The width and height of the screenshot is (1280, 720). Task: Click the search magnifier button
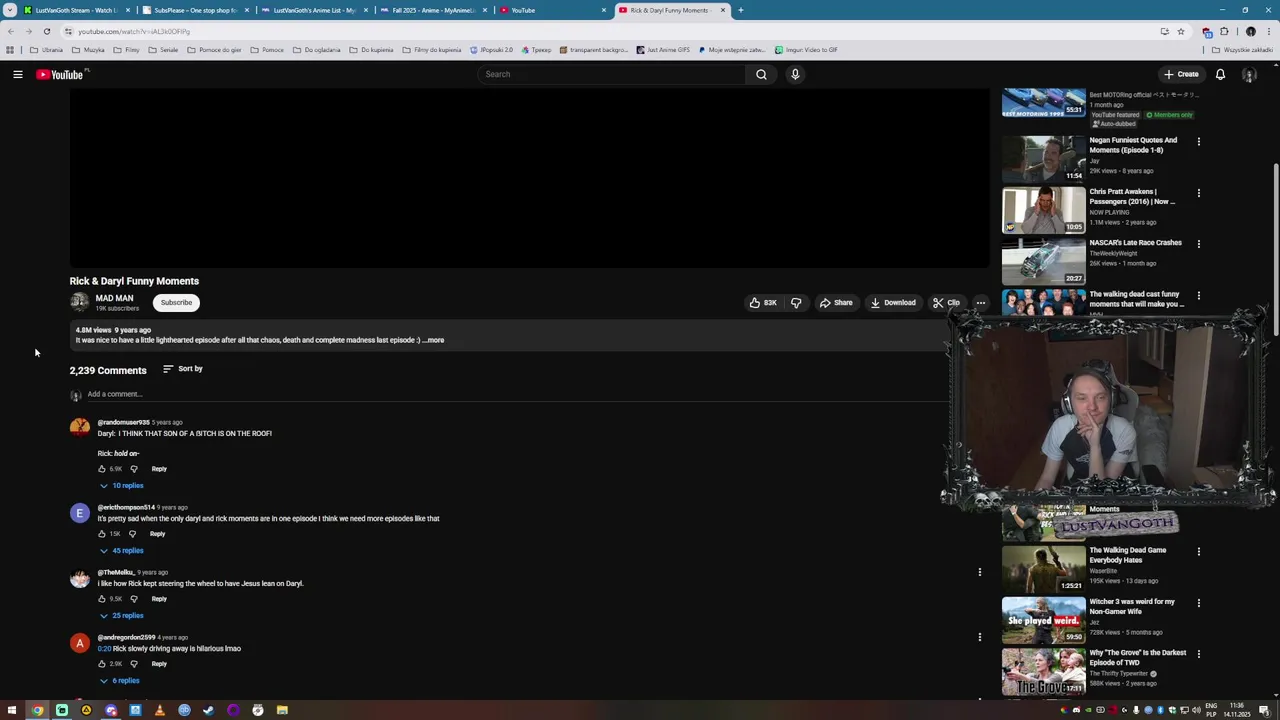(761, 74)
